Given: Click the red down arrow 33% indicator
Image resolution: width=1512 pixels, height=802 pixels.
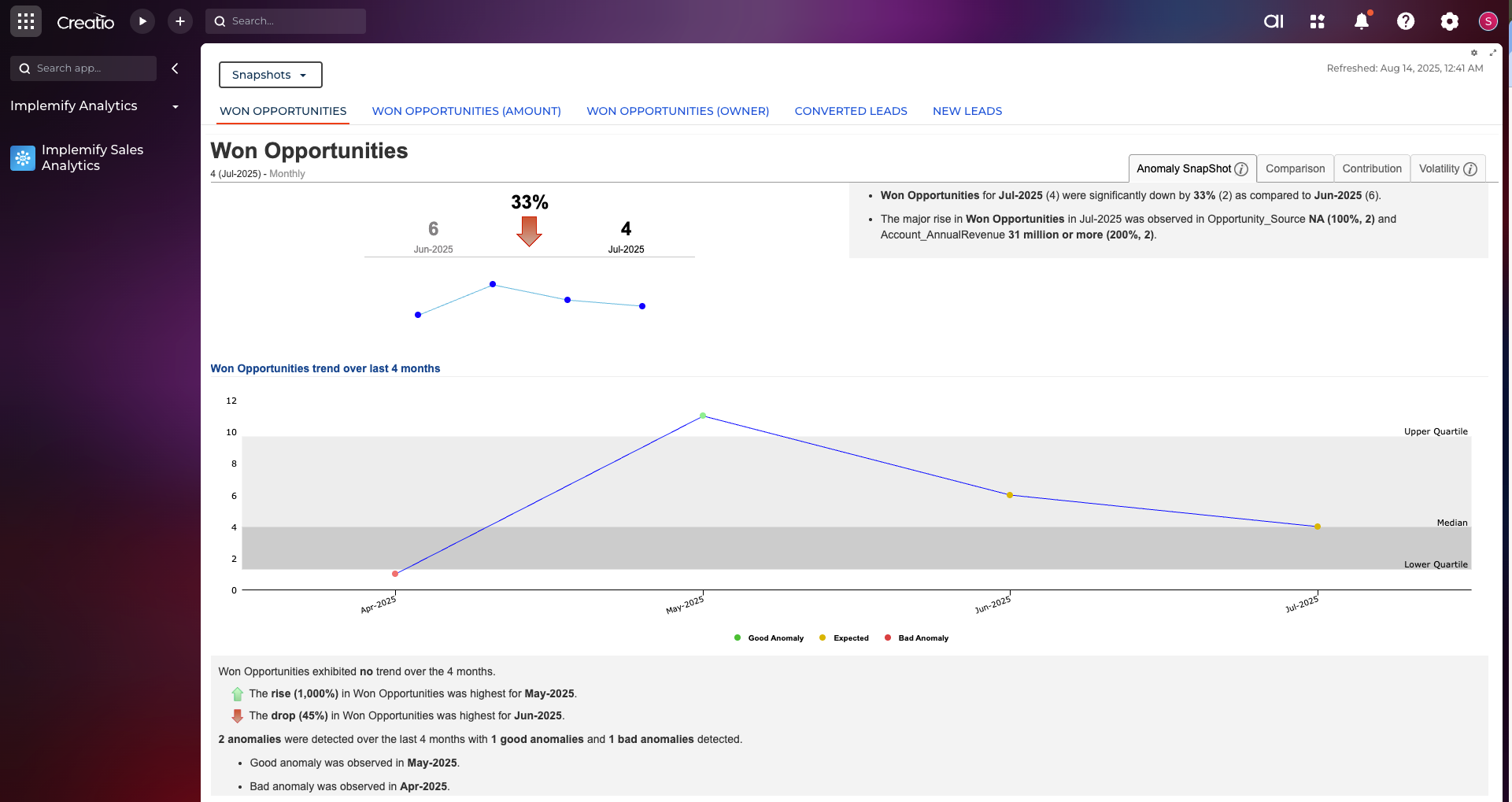Looking at the screenshot, I should click(x=529, y=231).
